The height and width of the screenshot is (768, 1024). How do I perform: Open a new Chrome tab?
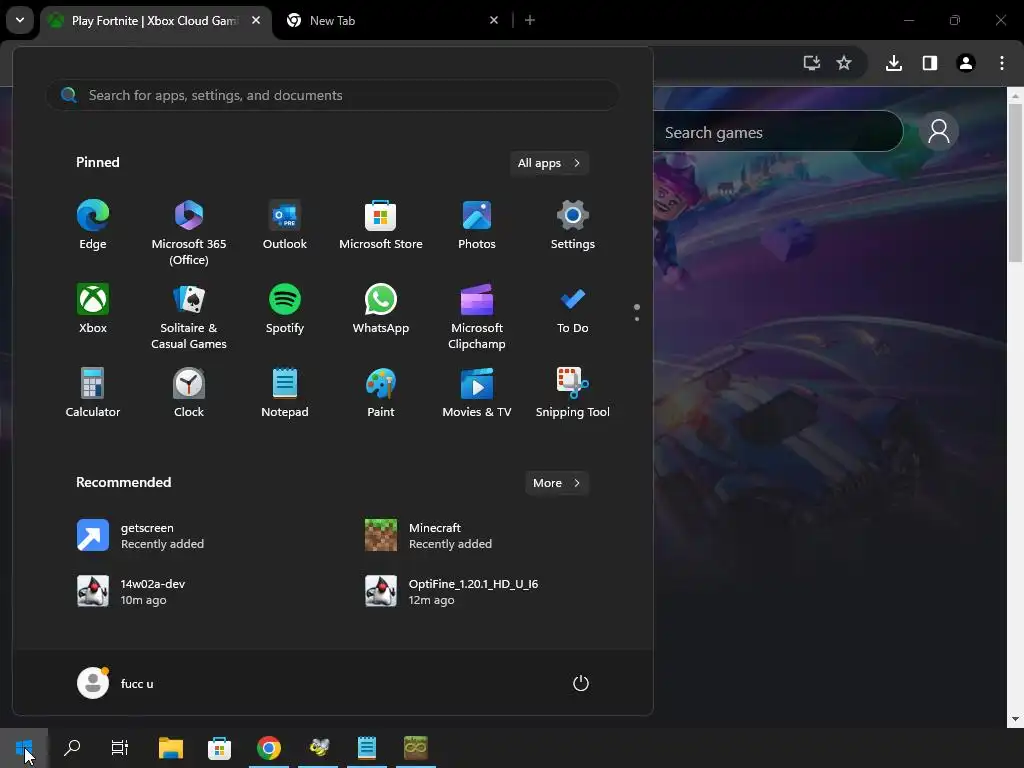pyautogui.click(x=530, y=20)
